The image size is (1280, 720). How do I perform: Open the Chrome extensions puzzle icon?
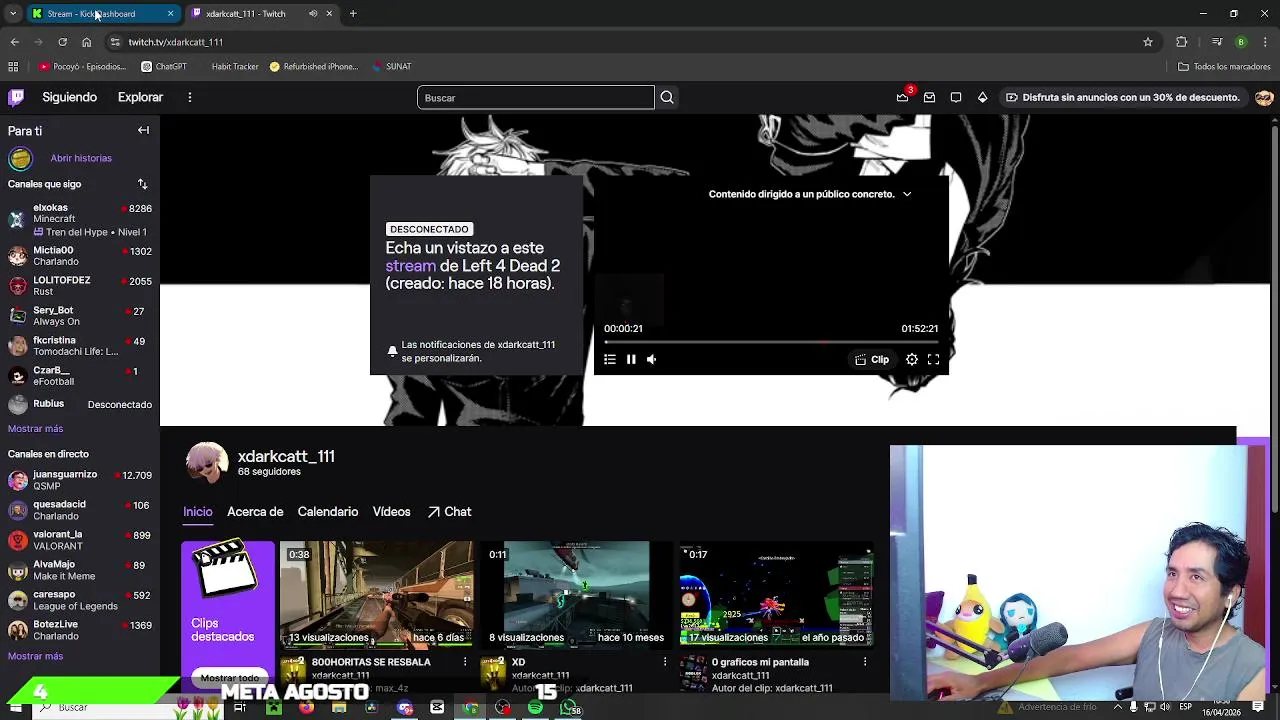pyautogui.click(x=1182, y=42)
